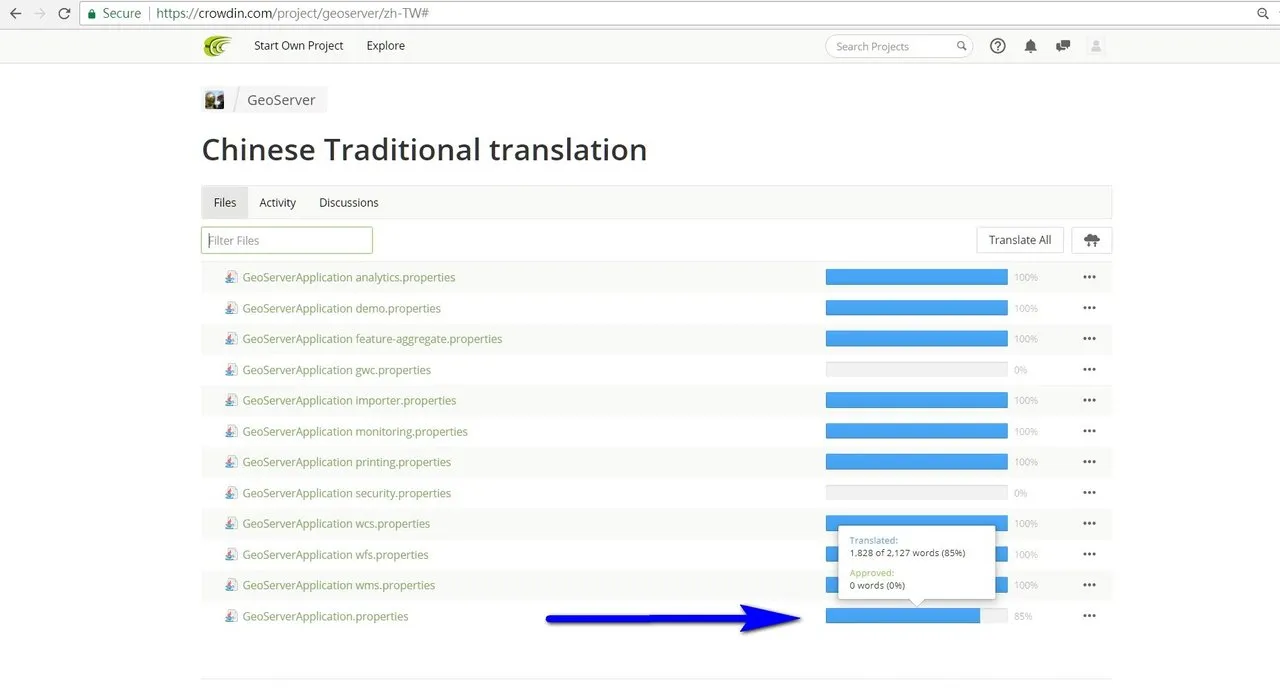This screenshot has width=1280, height=688.
Task: Click file icon of GeoServerApplication.properties
Action: tap(231, 616)
